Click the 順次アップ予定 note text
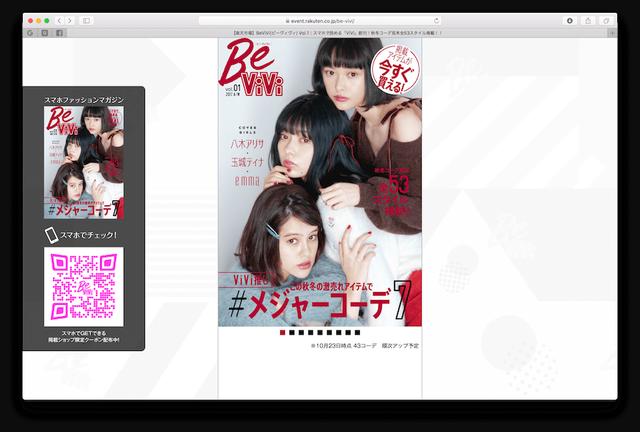This screenshot has height=432, width=640. click(400, 346)
